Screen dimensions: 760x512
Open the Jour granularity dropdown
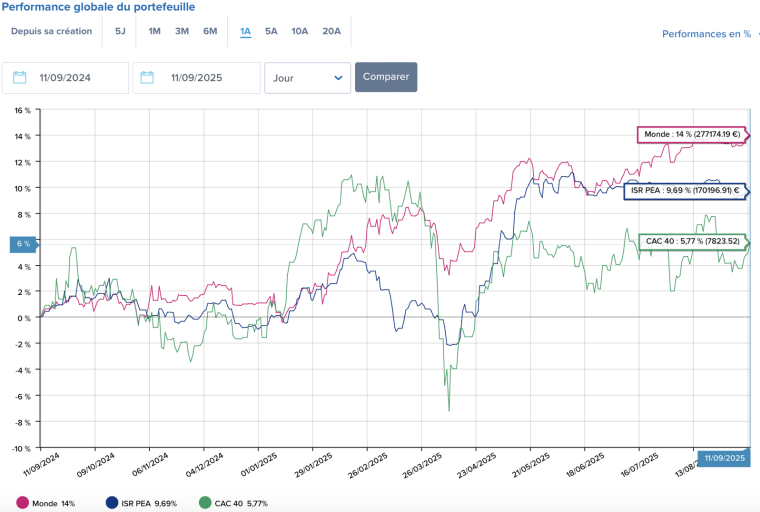click(x=307, y=78)
